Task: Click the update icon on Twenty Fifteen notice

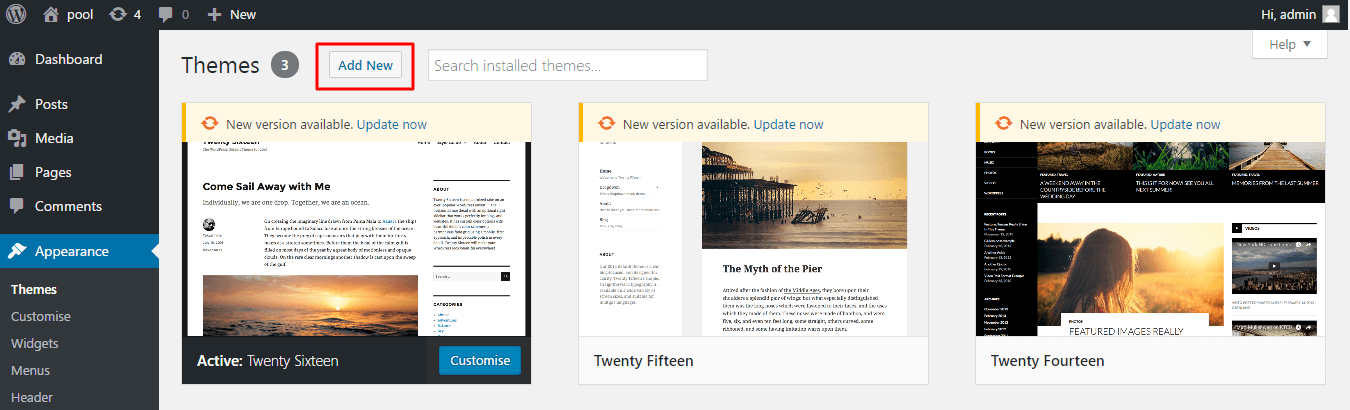Action: tap(607, 124)
